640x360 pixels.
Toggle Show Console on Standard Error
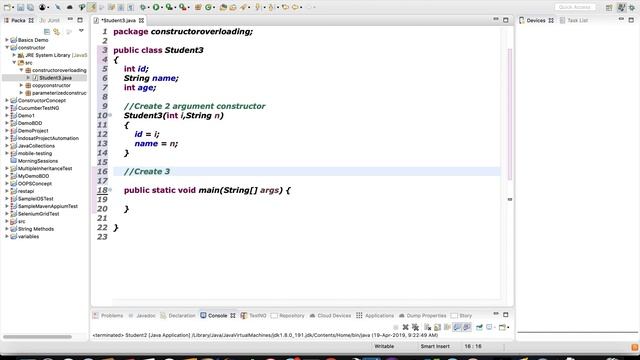[x=467, y=327]
